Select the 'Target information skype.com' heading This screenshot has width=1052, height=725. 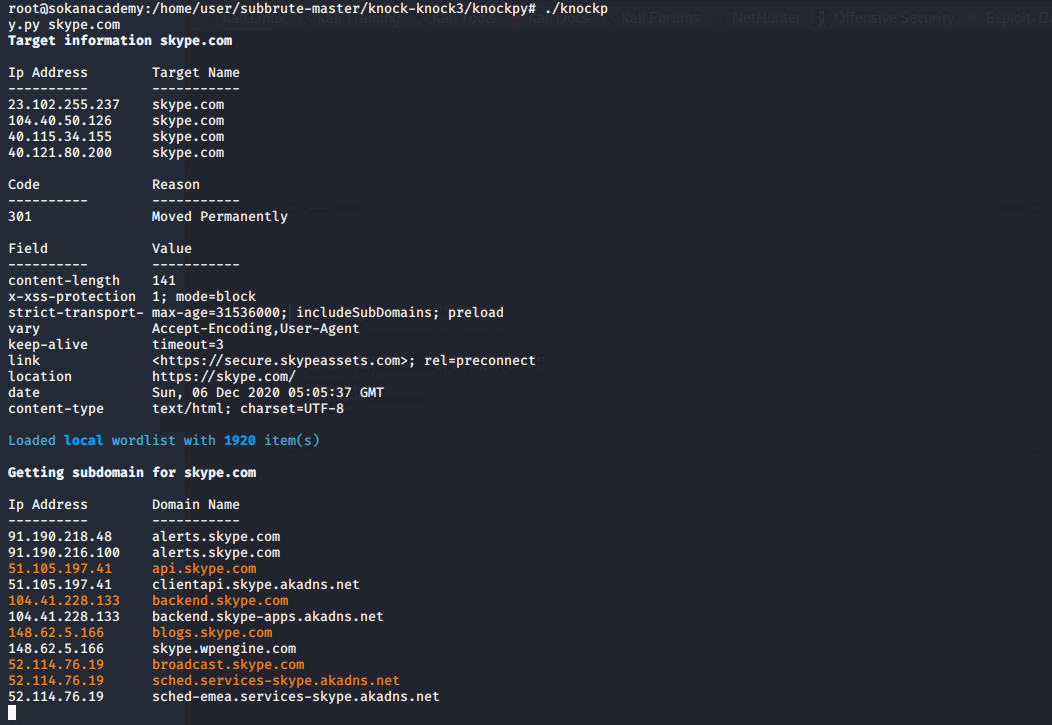point(120,41)
